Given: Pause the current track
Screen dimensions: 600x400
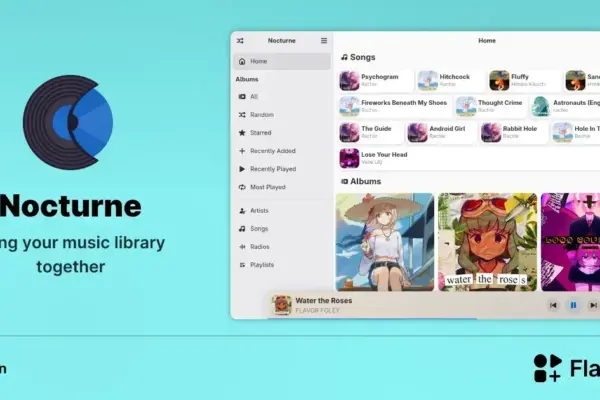Looking at the screenshot, I should (573, 305).
